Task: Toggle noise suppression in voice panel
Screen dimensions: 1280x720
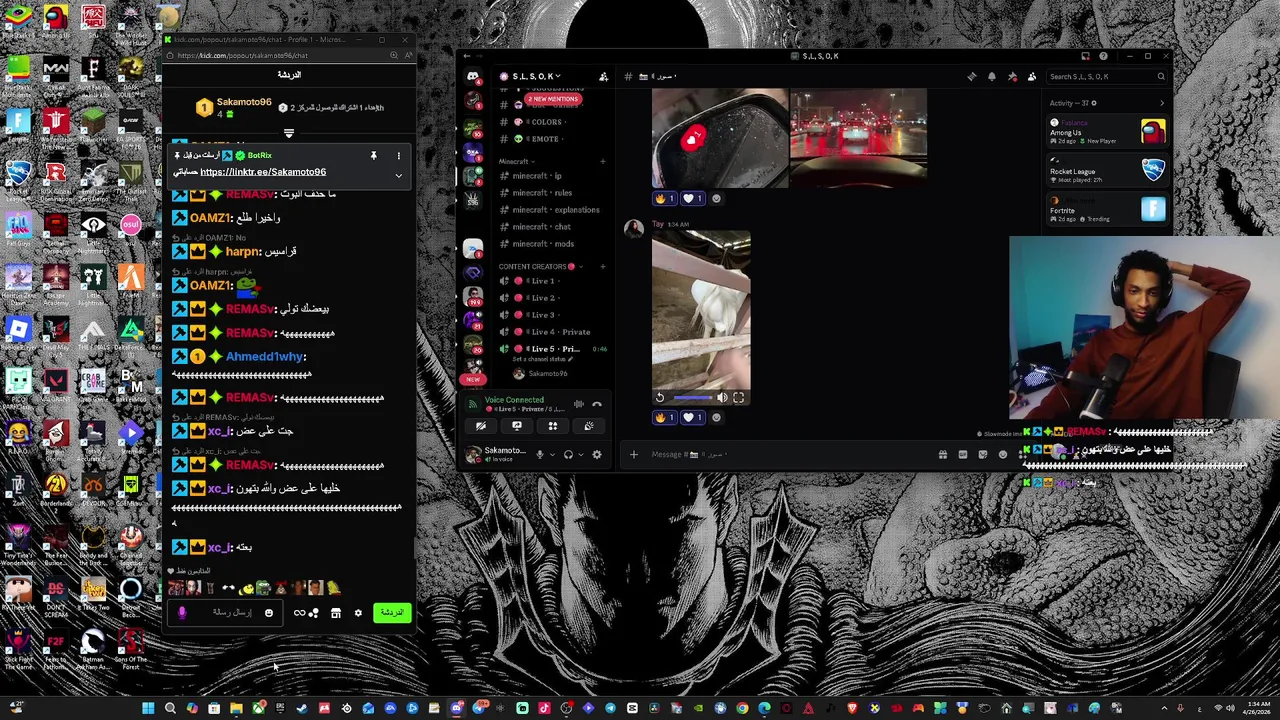Action: (x=578, y=404)
